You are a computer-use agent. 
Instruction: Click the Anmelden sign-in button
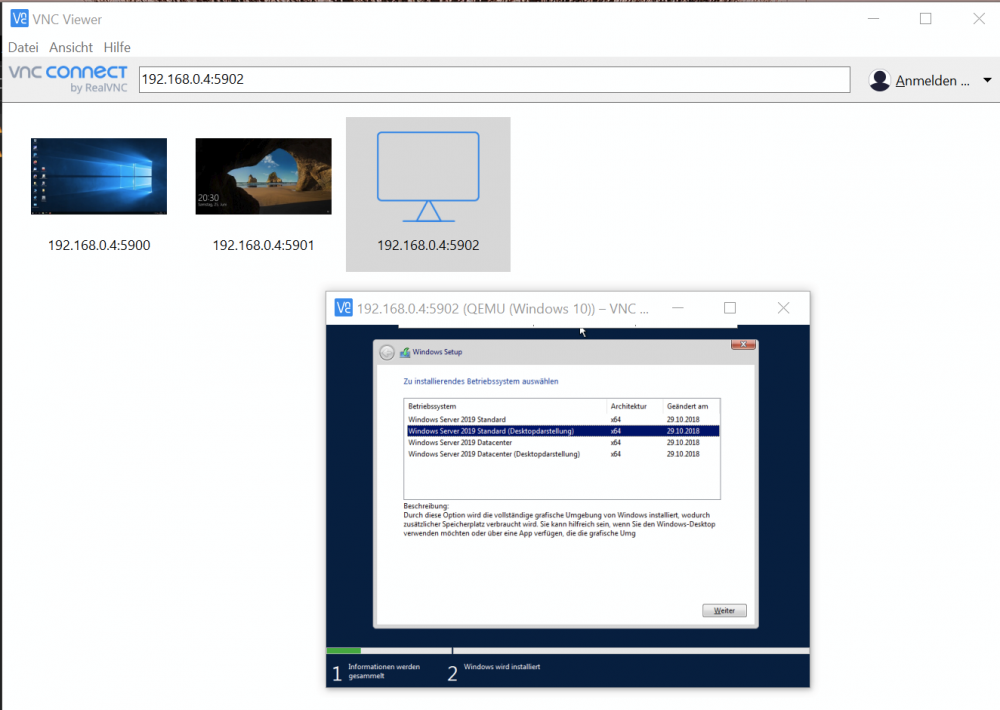click(x=932, y=80)
